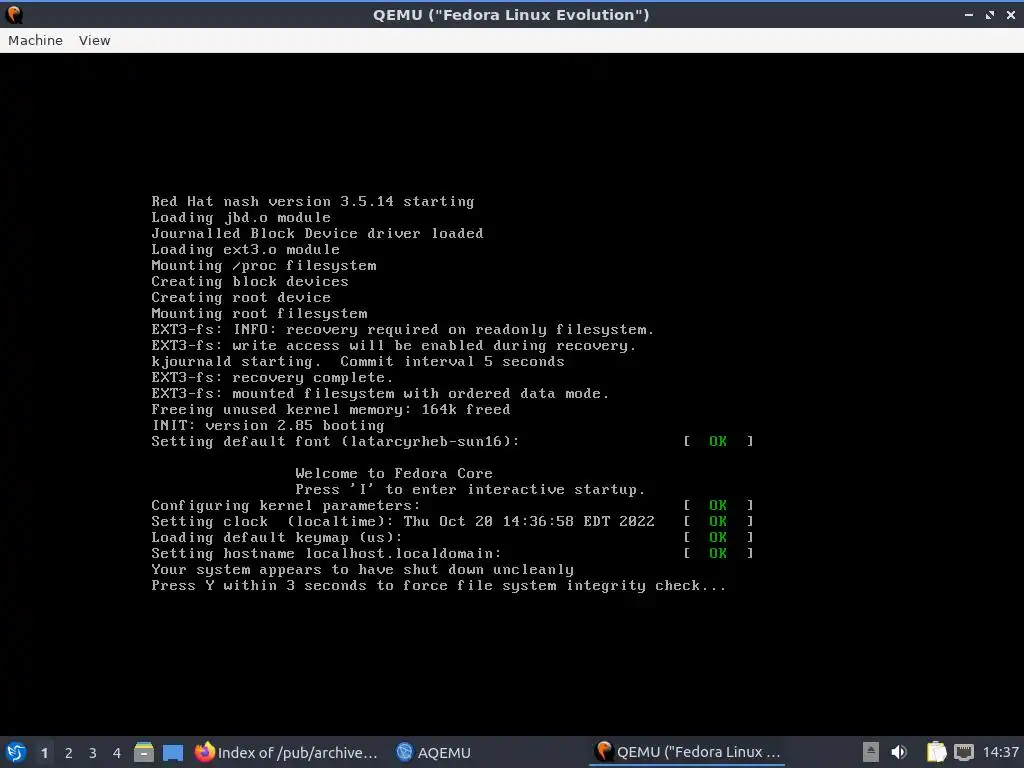
Task: Select the QEMU Fedora Linux taskbar entry
Action: (688, 752)
